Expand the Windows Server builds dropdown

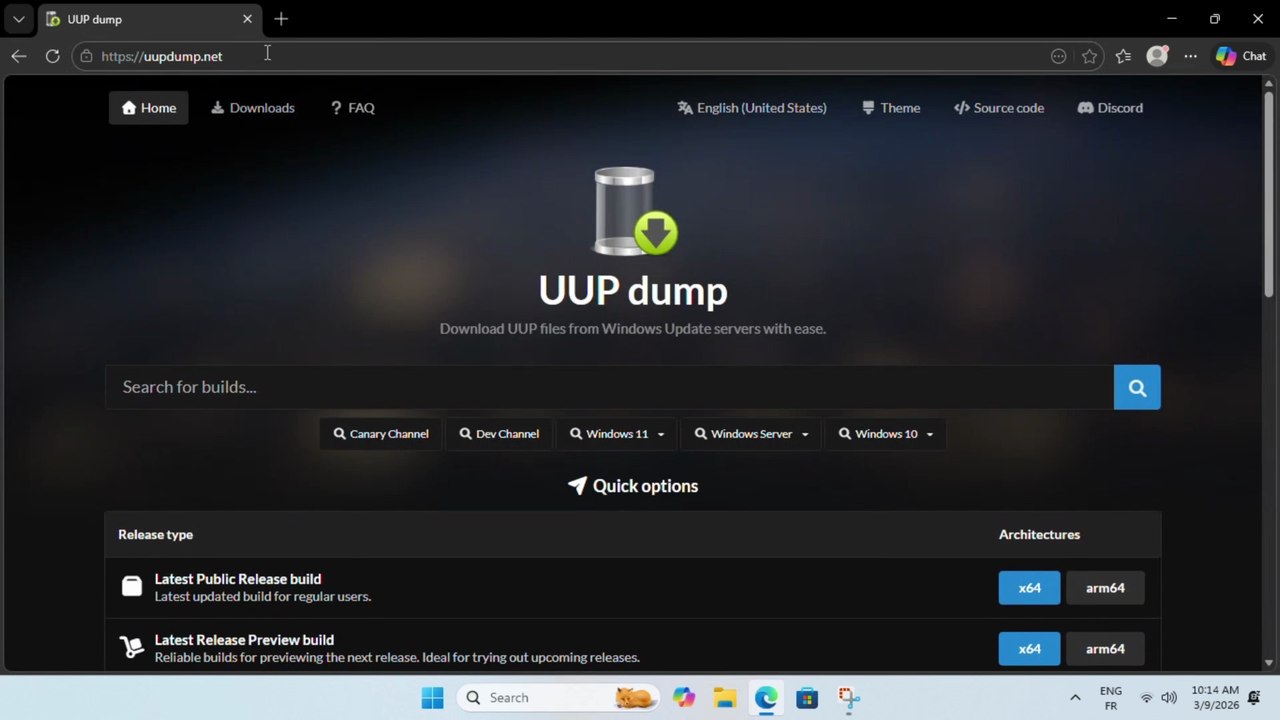pyautogui.click(x=752, y=434)
